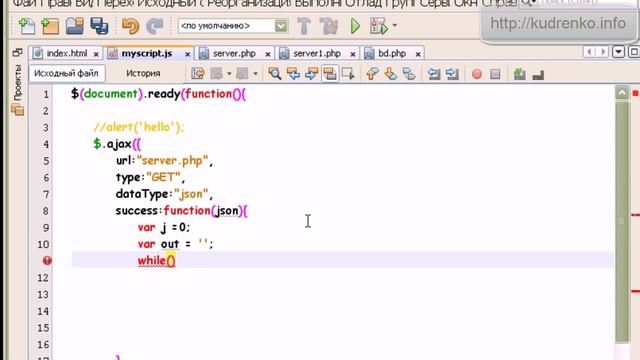Start debugging with the Debug Project icon
640x360 pixels.
pyautogui.click(x=378, y=26)
